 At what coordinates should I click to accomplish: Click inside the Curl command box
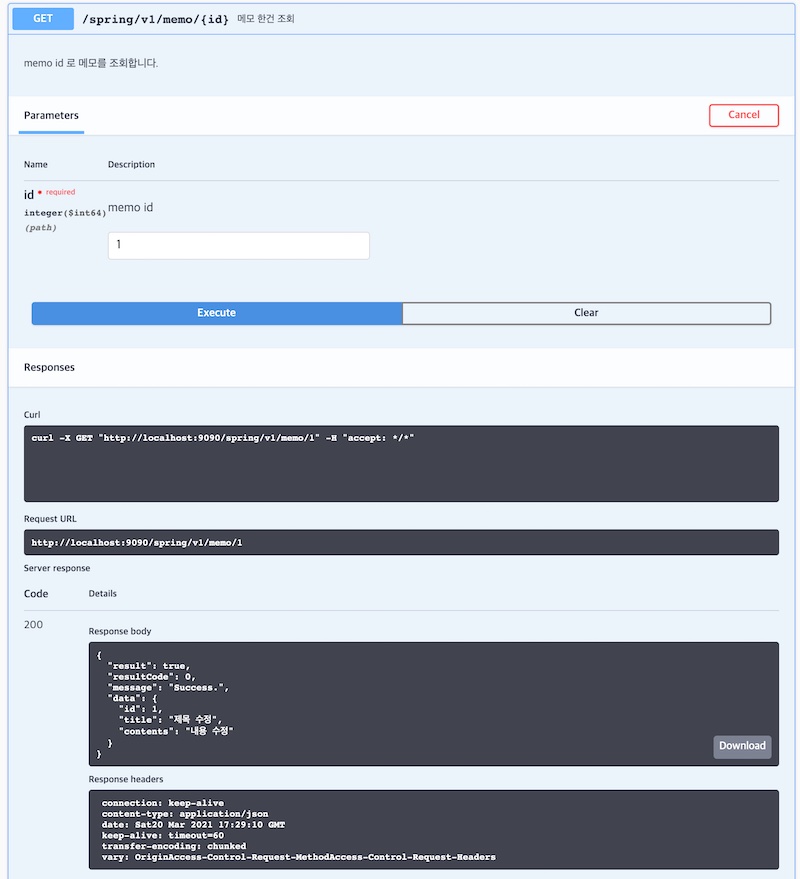tap(401, 464)
